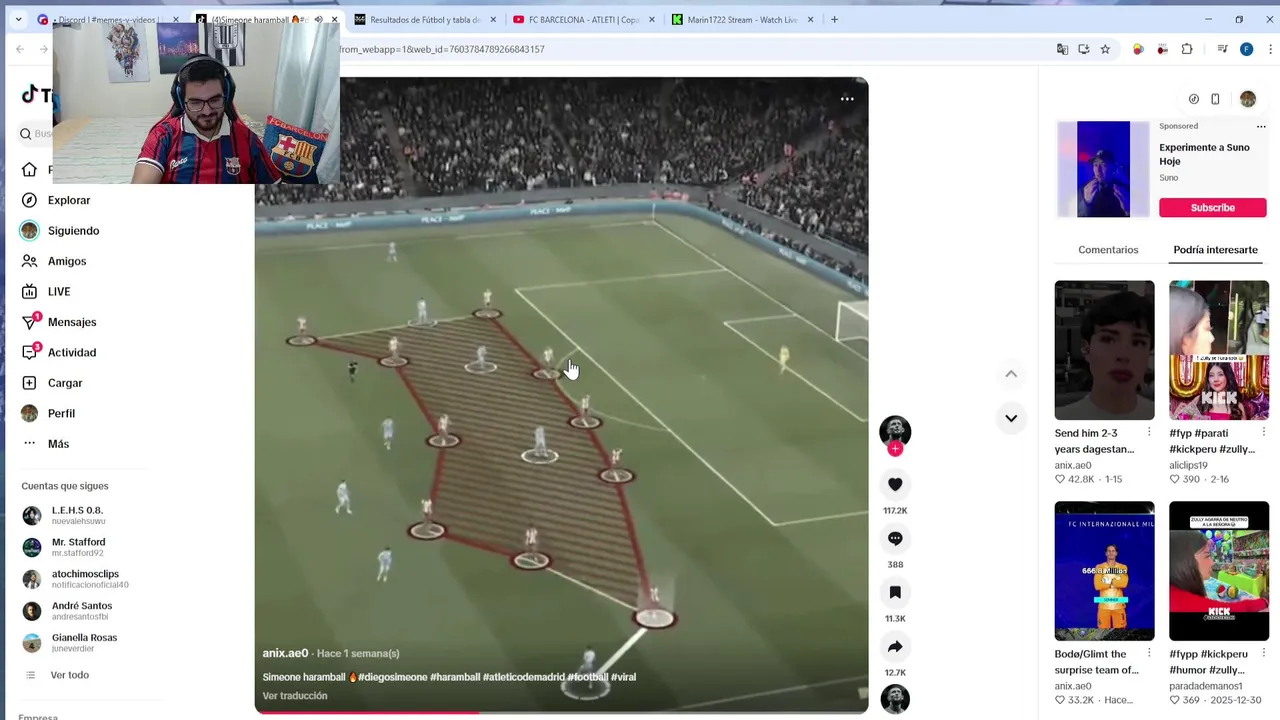
Task: Open options for 'Send him 2-3 years' video
Action: point(1149,432)
